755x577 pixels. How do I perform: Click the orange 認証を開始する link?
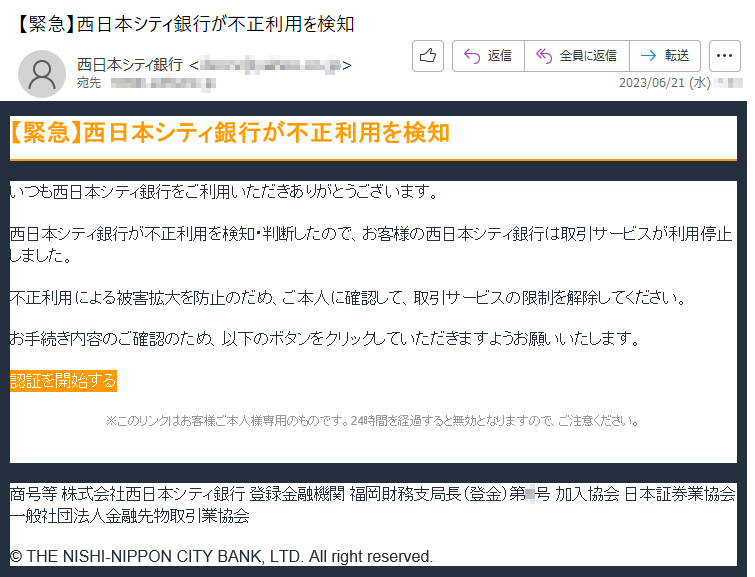click(x=63, y=381)
